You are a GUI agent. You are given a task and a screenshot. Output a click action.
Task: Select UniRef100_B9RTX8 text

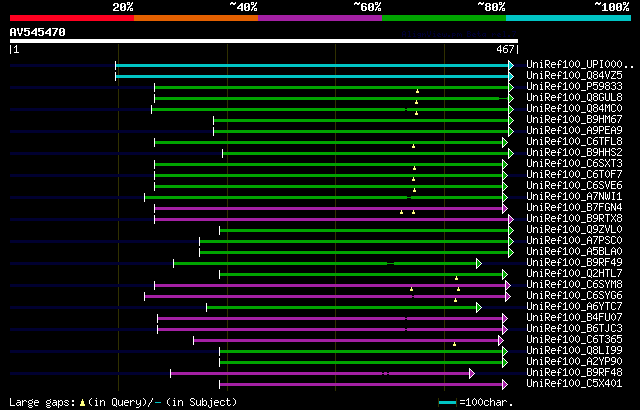click(x=574, y=219)
